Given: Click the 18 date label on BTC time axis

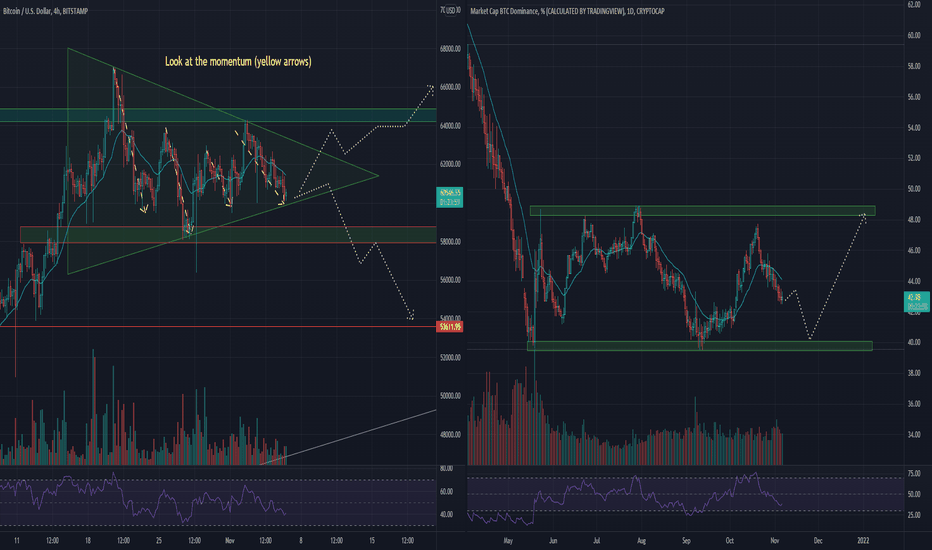Looking at the screenshot, I should (x=88, y=540).
